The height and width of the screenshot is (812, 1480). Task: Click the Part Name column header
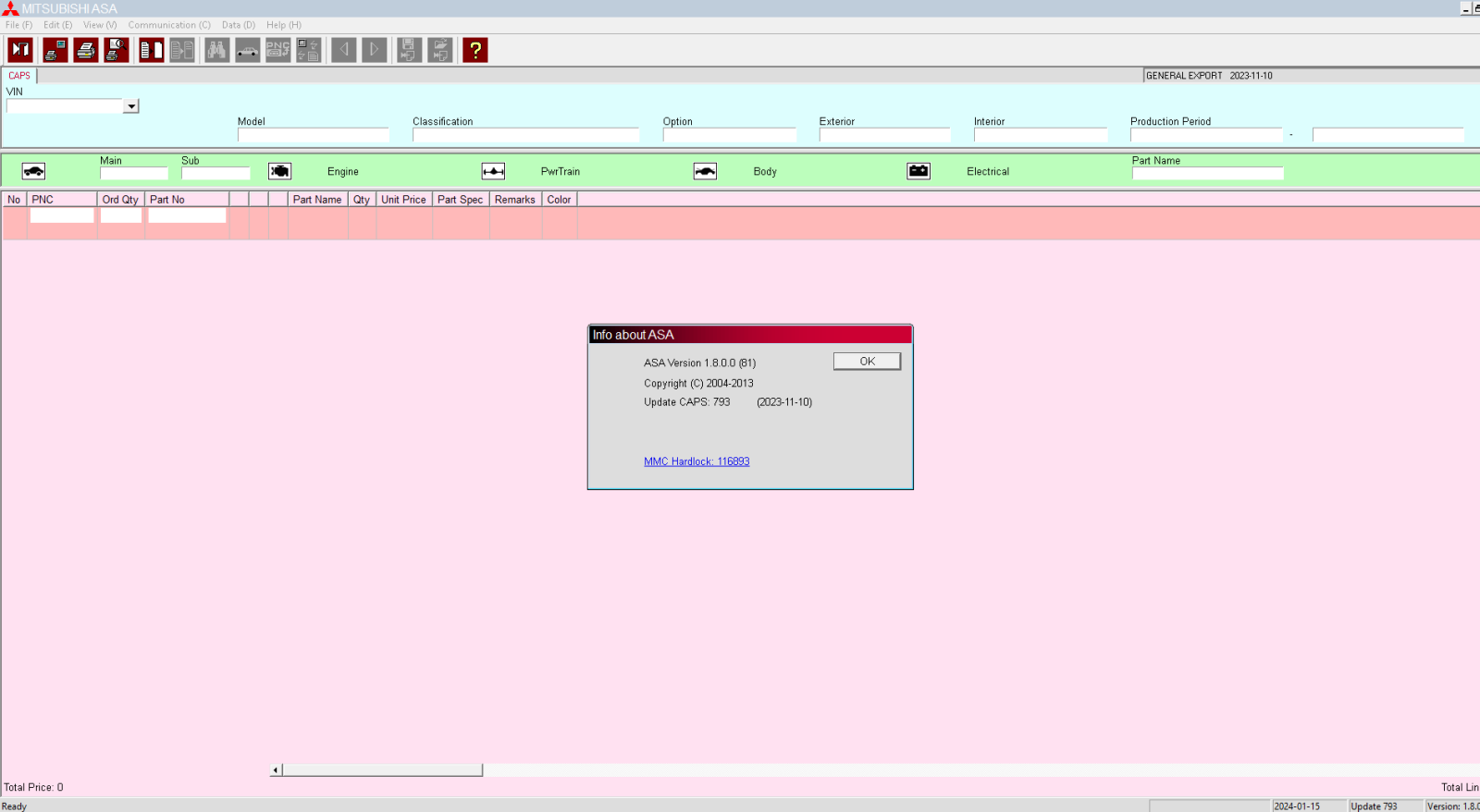pyautogui.click(x=317, y=200)
